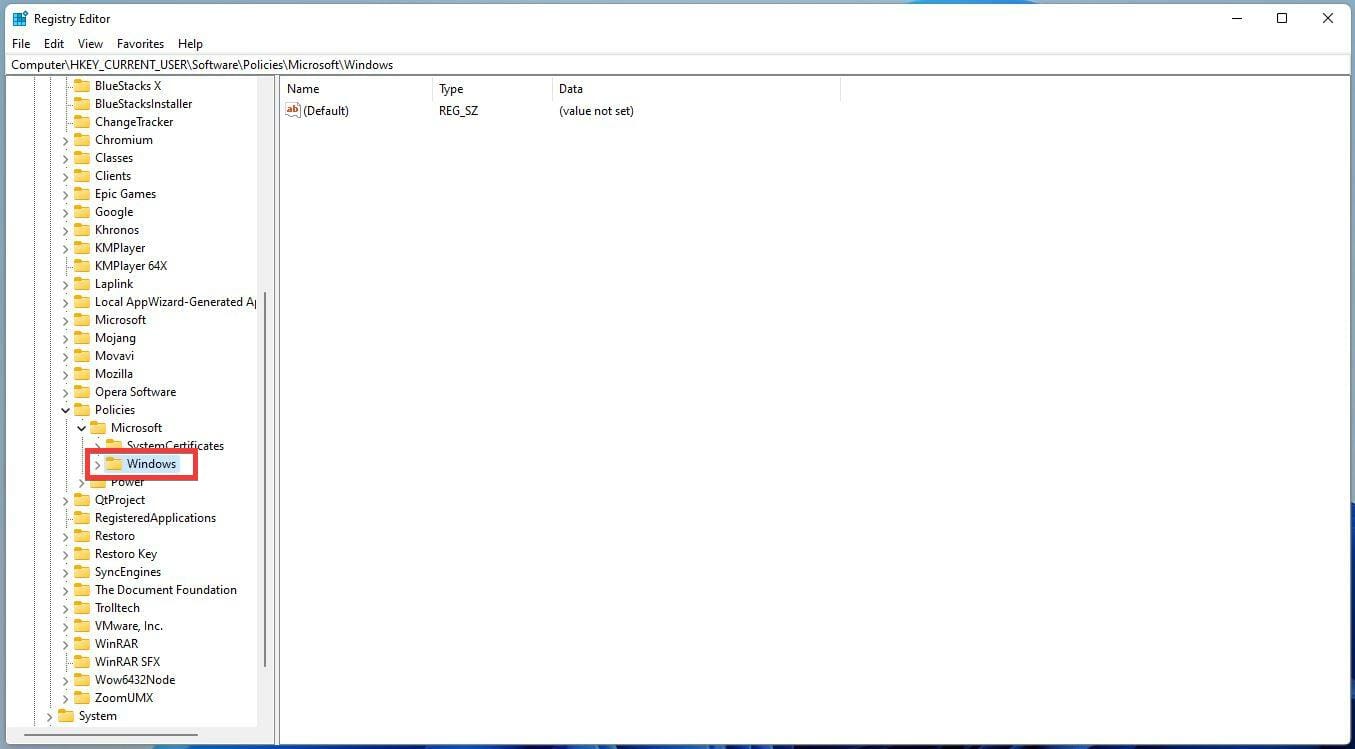
Task: Sort values by the Name column header
Action: click(x=302, y=88)
